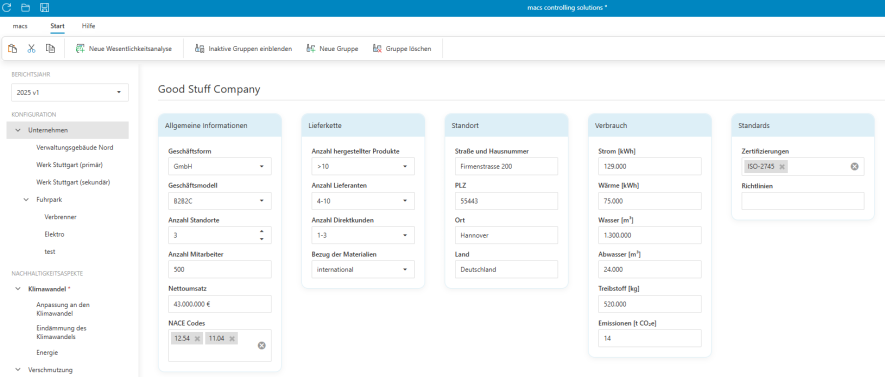Select Elektro under Fuhrpark

(54, 234)
